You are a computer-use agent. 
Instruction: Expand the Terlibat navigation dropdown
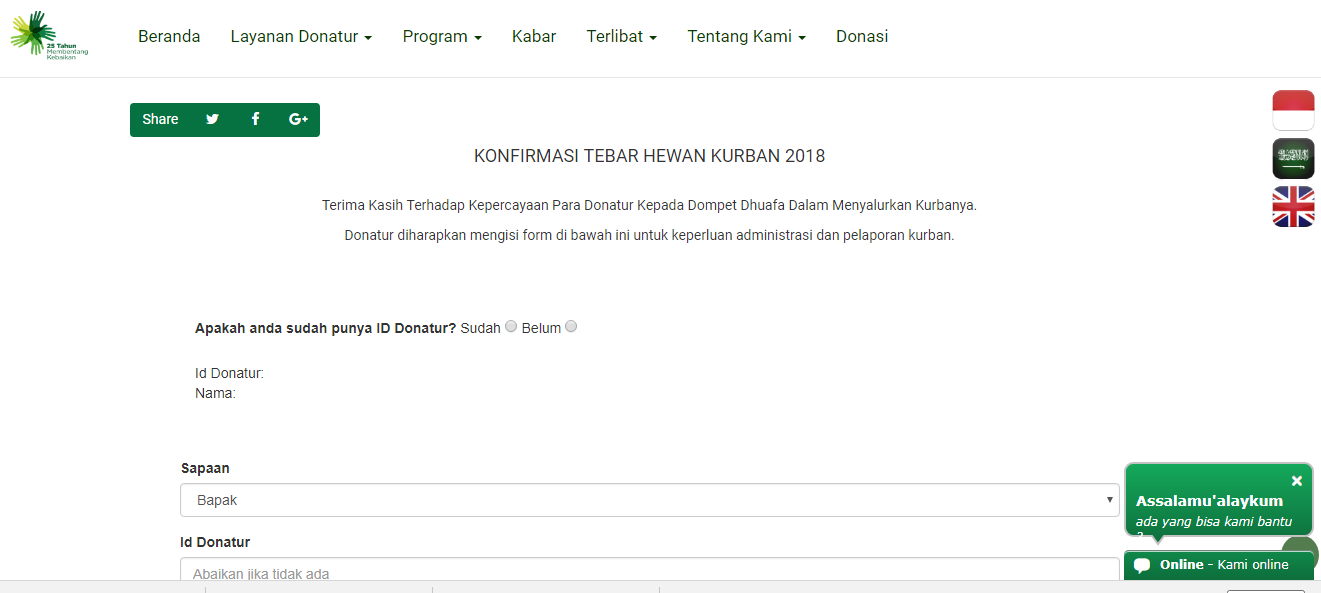tap(621, 37)
